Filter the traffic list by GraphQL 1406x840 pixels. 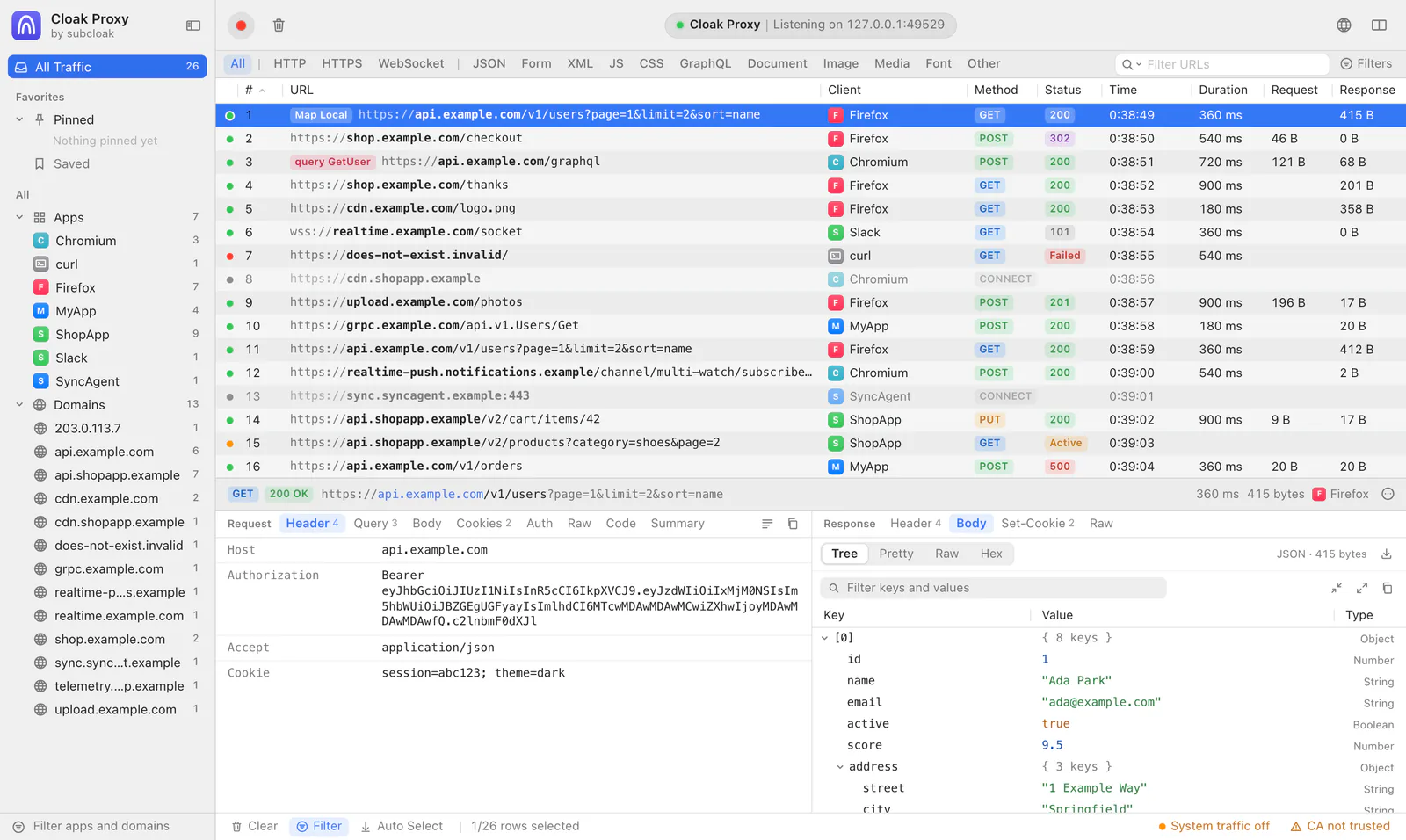click(x=705, y=64)
